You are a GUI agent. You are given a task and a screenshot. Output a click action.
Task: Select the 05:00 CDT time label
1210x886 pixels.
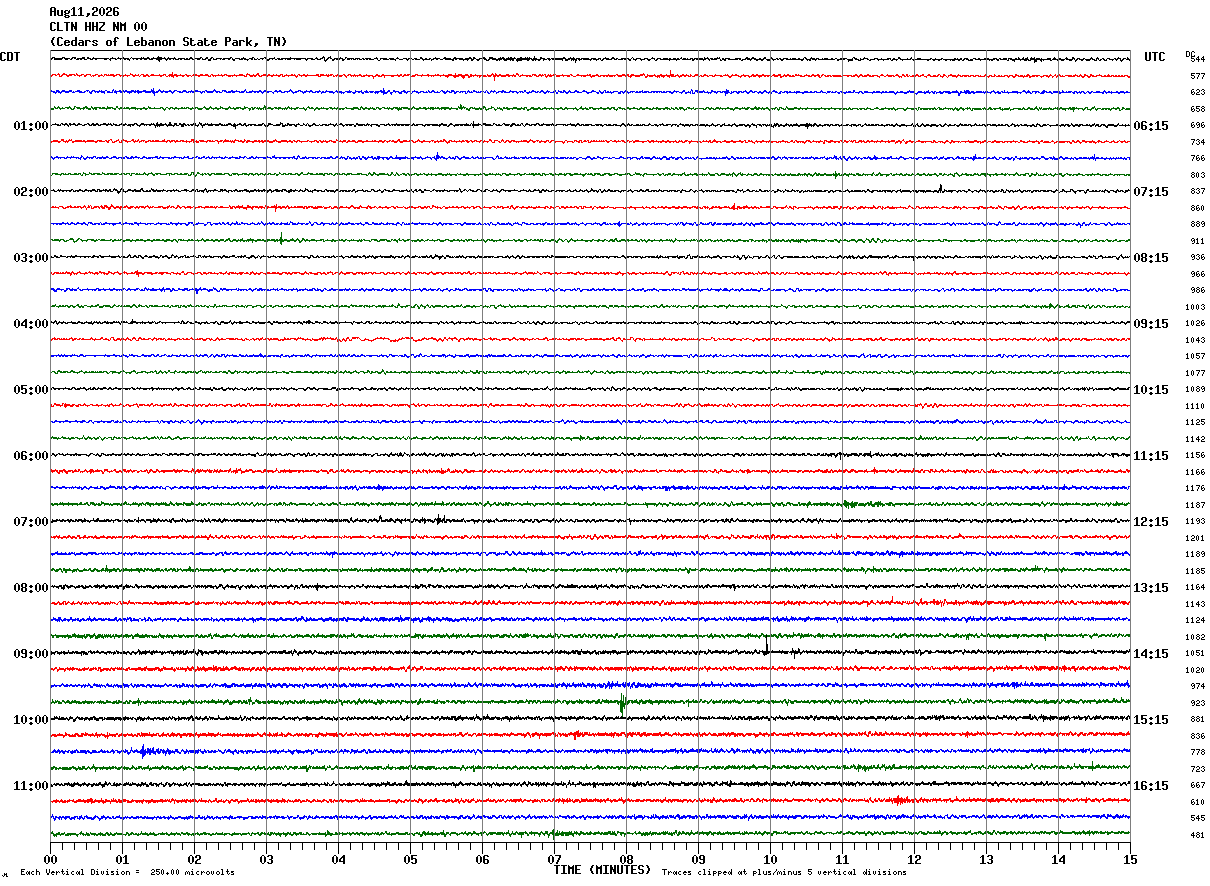point(31,390)
